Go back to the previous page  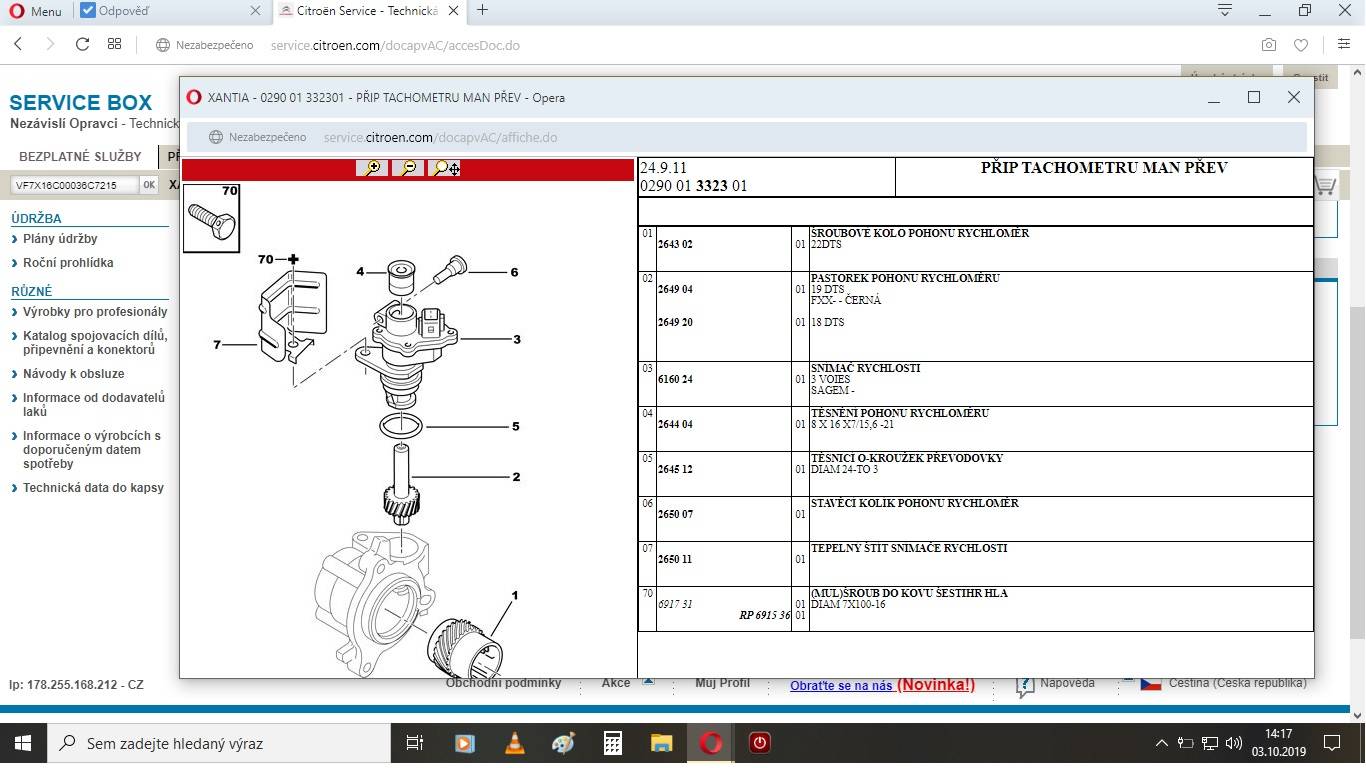(x=18, y=44)
